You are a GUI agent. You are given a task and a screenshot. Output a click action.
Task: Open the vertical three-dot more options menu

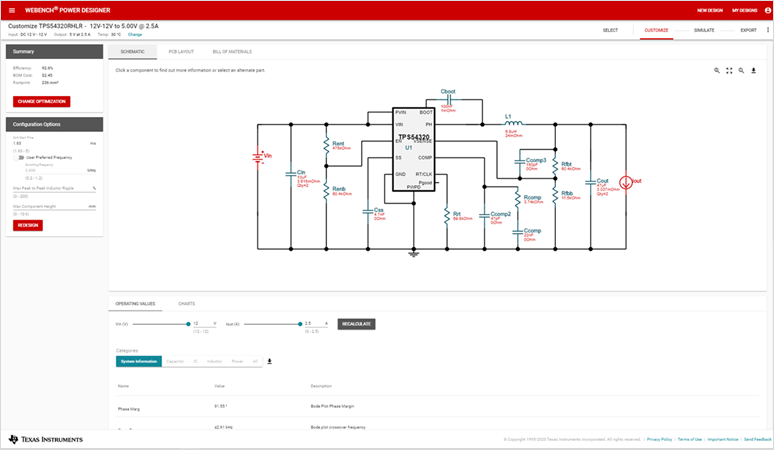[766, 30]
